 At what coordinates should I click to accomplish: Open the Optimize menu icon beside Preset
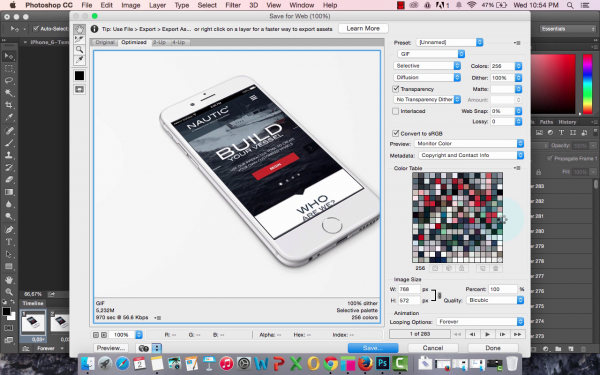coord(517,43)
